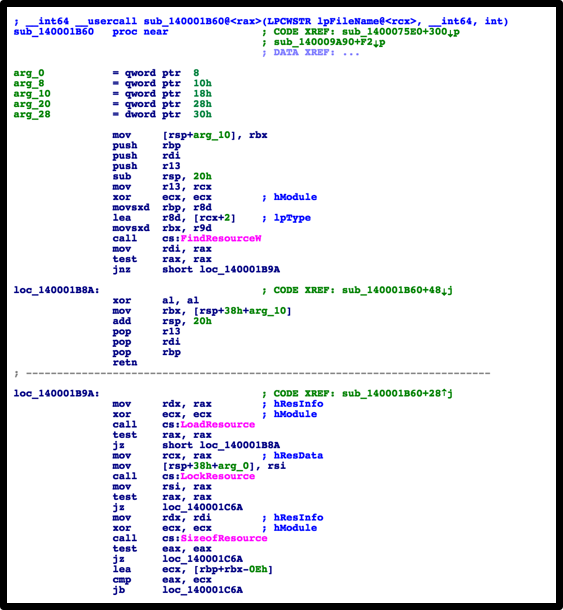
Task: Click the hResData comment
Action: 298,456
